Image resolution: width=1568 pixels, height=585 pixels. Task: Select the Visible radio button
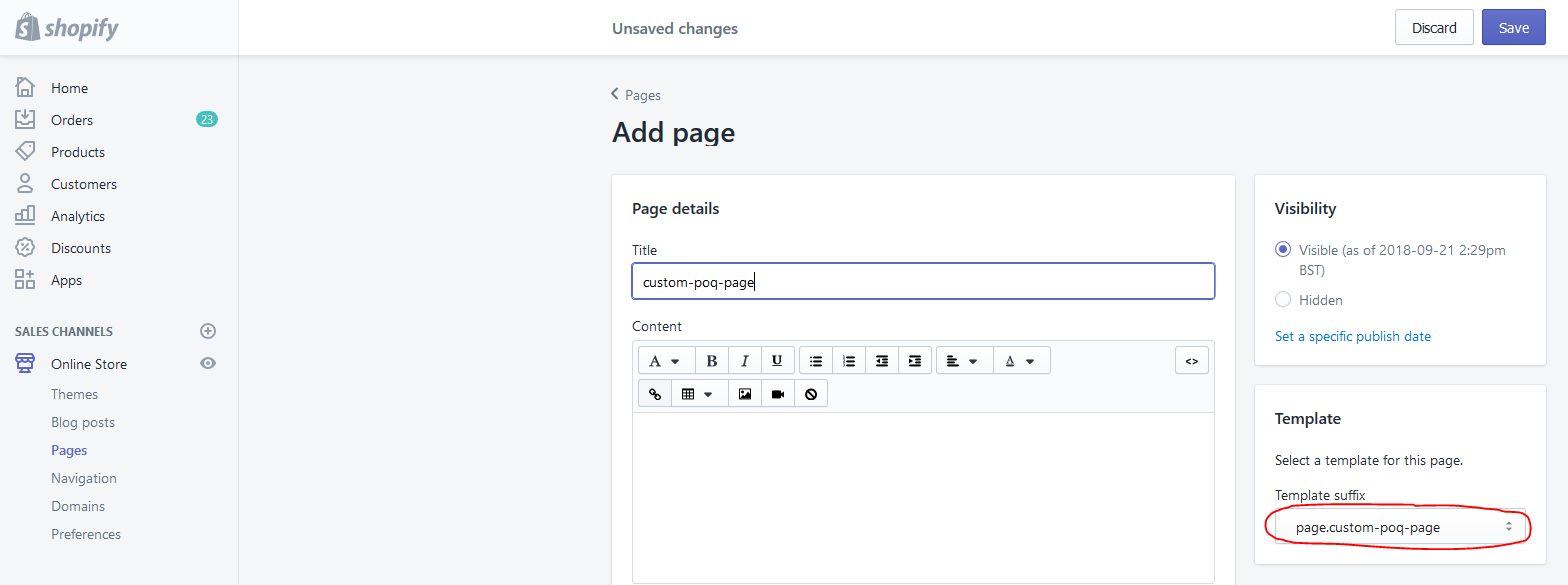click(x=1283, y=249)
